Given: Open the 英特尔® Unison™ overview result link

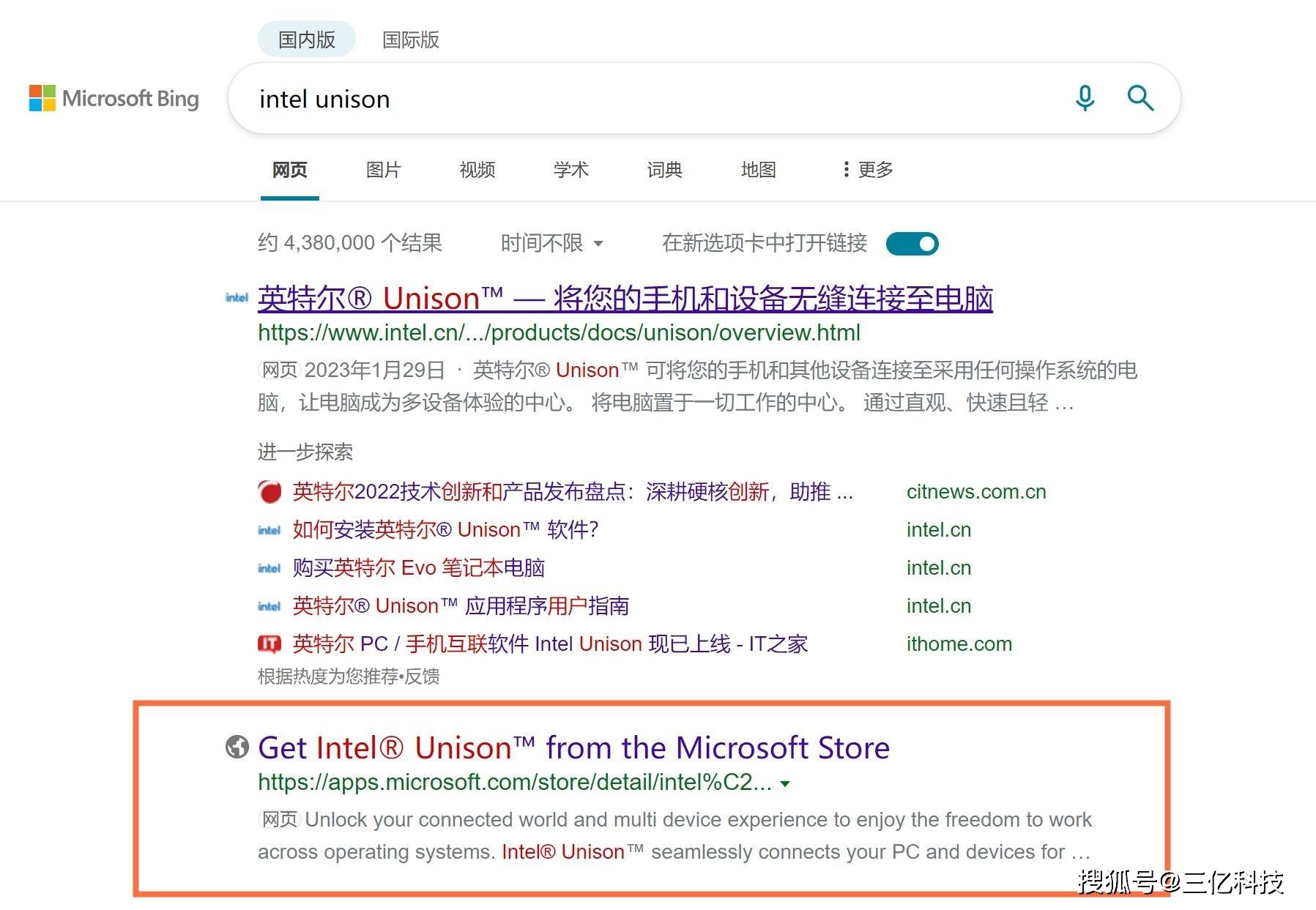Looking at the screenshot, I should point(625,298).
